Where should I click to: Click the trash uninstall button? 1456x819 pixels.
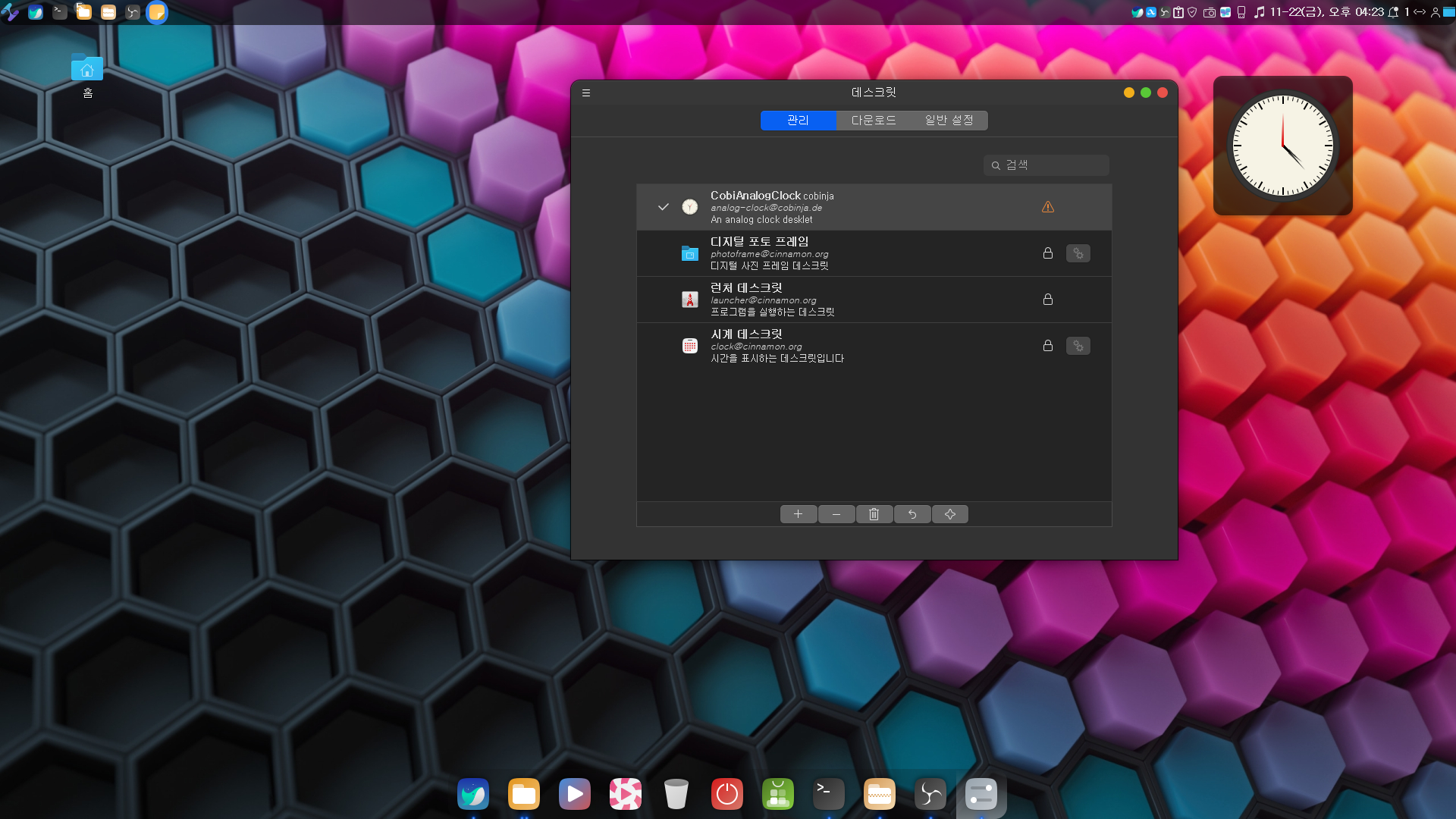pyautogui.click(x=874, y=514)
